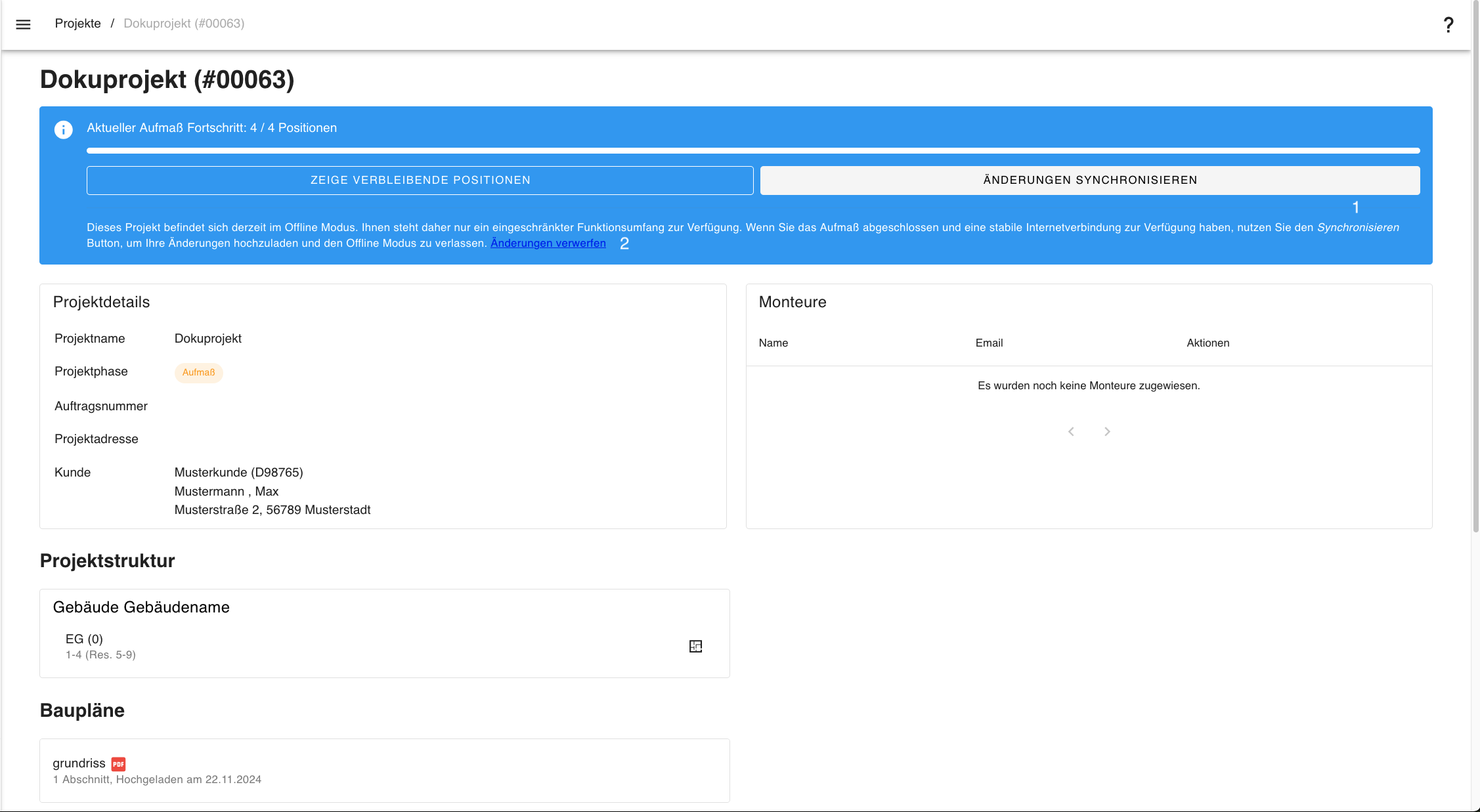1480x812 pixels.
Task: Select the EG (0) floor entry
Action: [84, 639]
